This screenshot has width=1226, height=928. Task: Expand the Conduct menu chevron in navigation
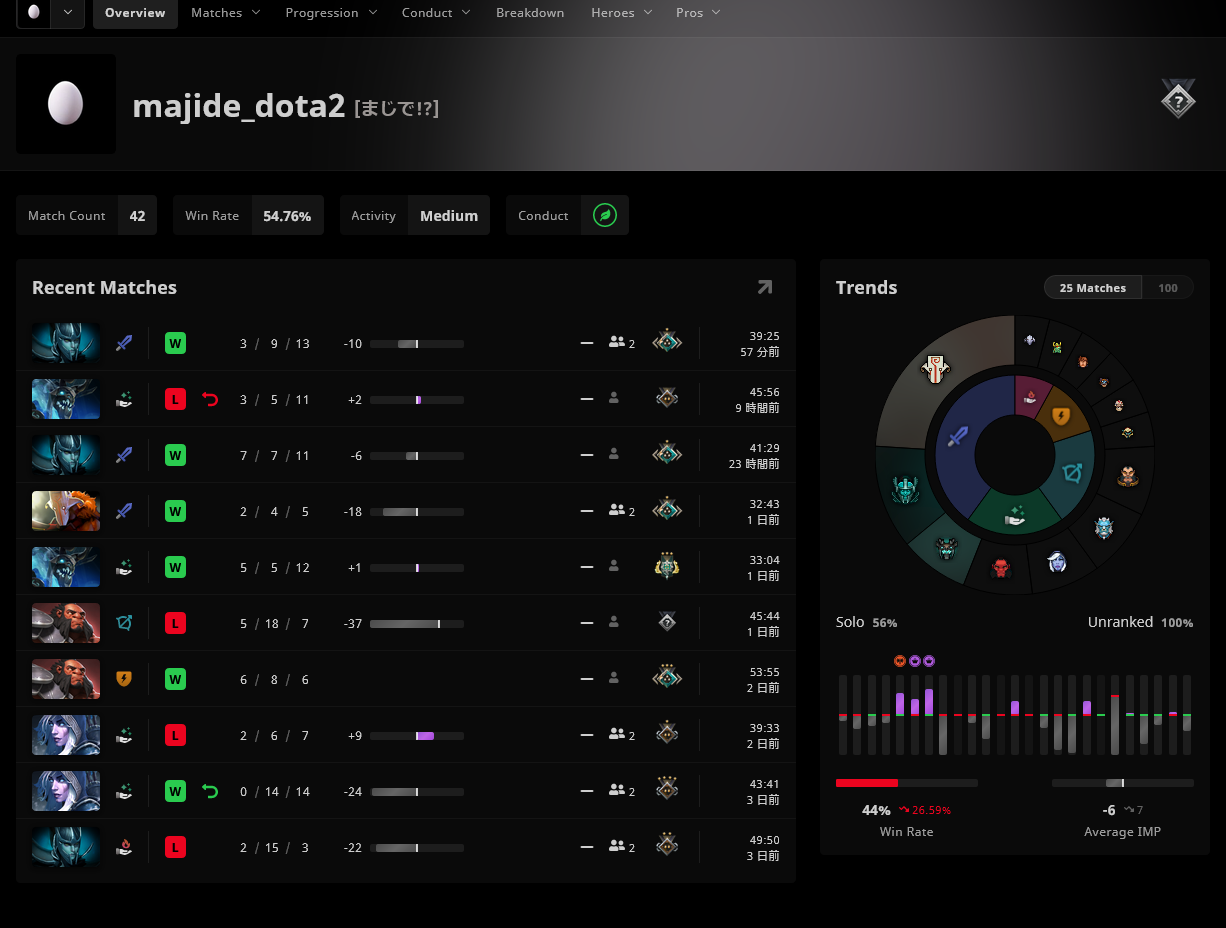[x=468, y=13]
